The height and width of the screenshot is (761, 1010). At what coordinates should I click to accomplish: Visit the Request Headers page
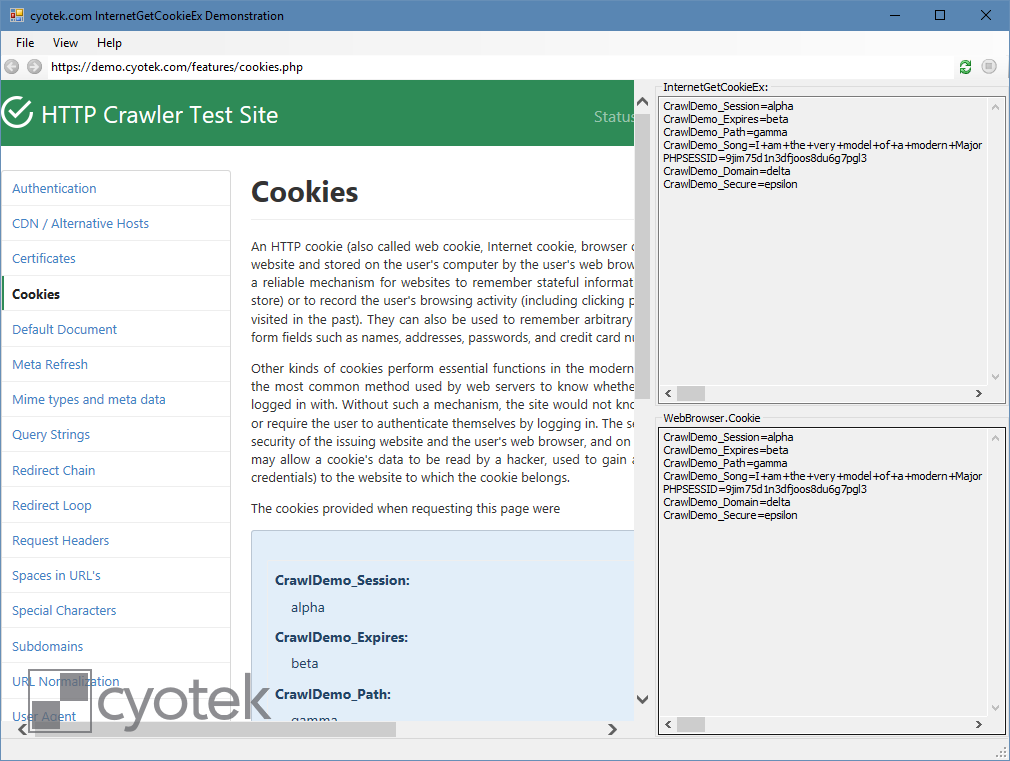coord(61,541)
